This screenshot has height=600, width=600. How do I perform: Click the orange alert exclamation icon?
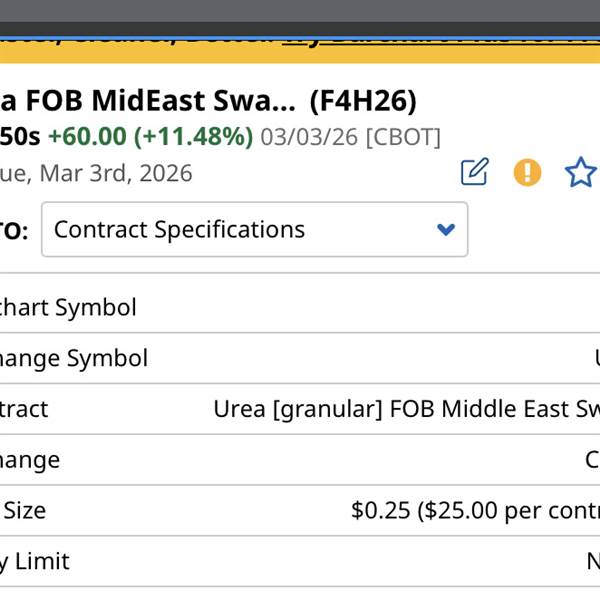527,172
